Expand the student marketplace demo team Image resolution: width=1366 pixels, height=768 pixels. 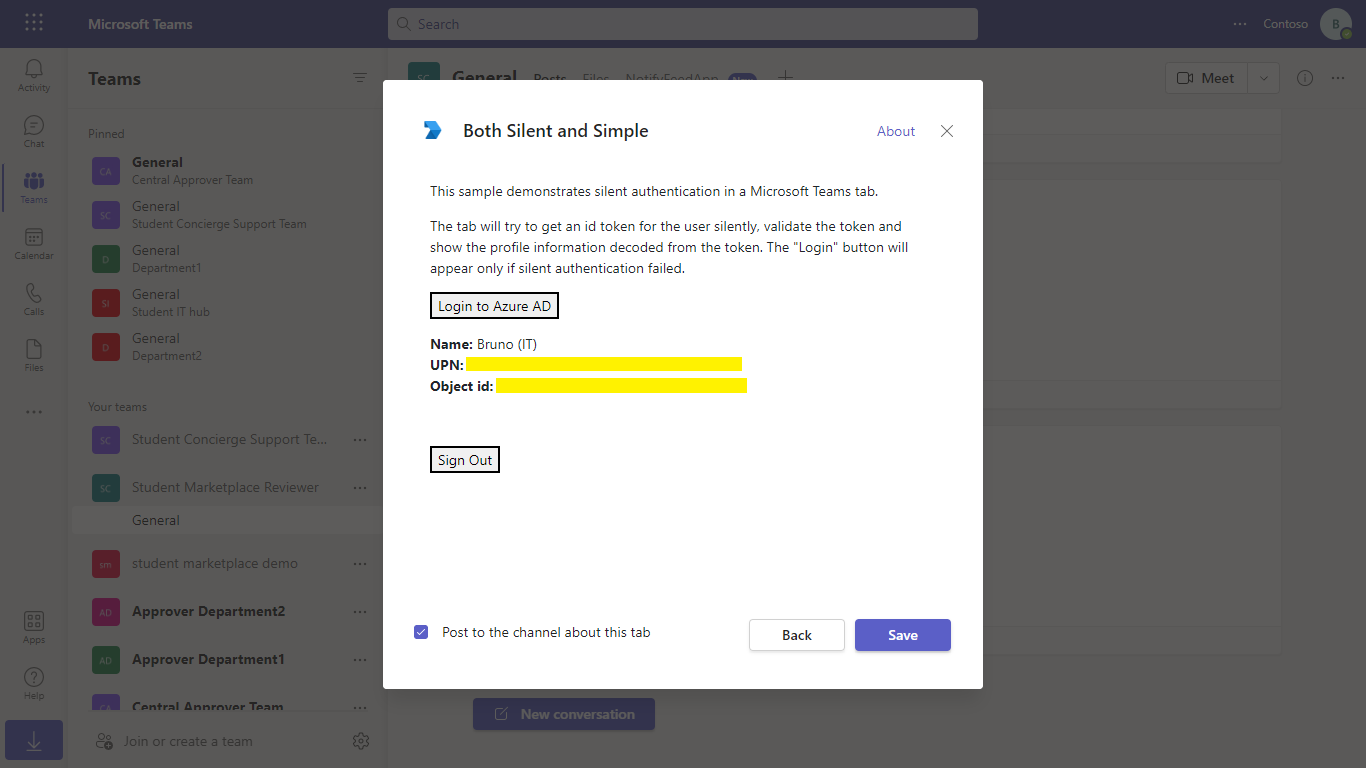click(x=215, y=563)
